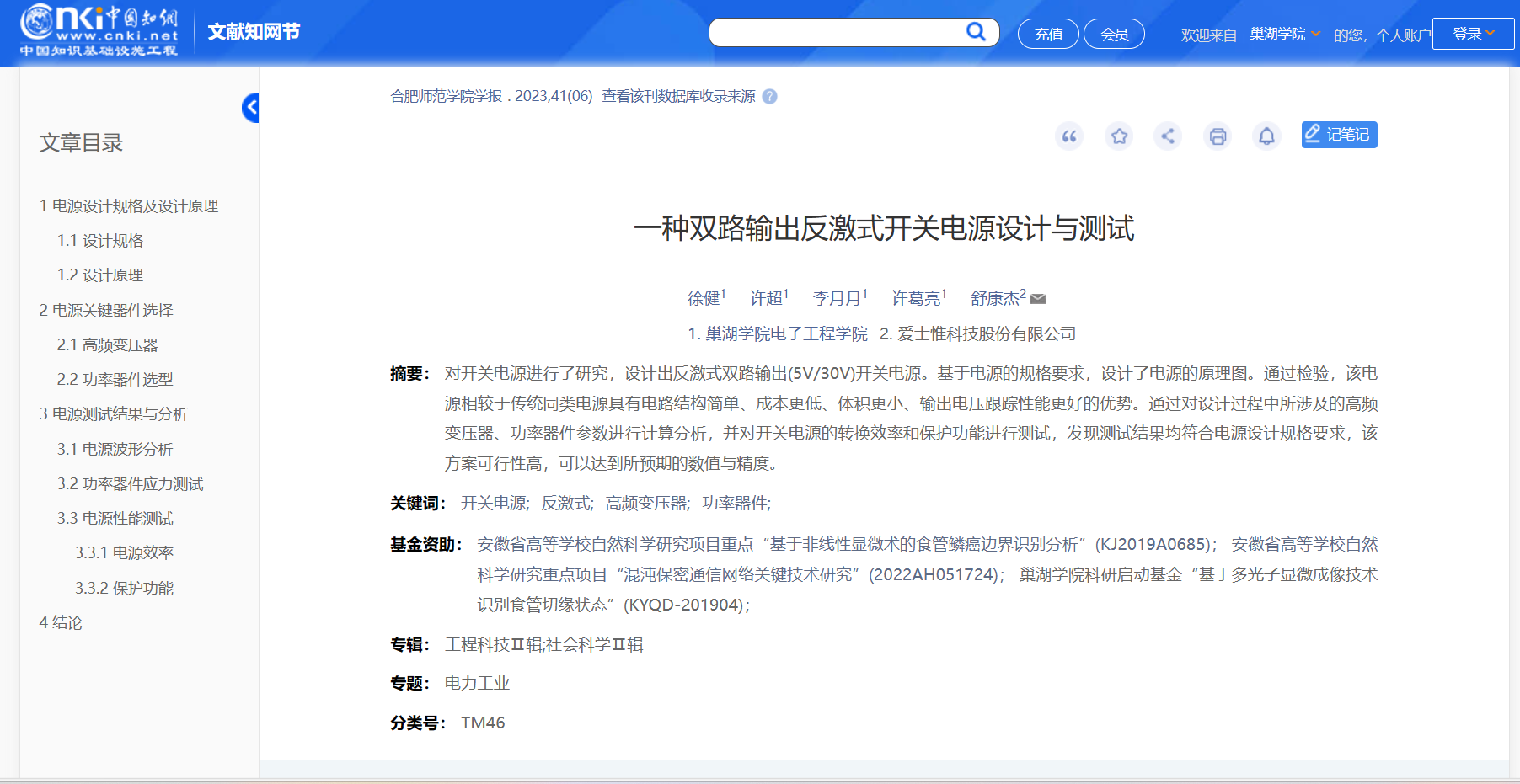Click the question mark help icon

point(769,97)
